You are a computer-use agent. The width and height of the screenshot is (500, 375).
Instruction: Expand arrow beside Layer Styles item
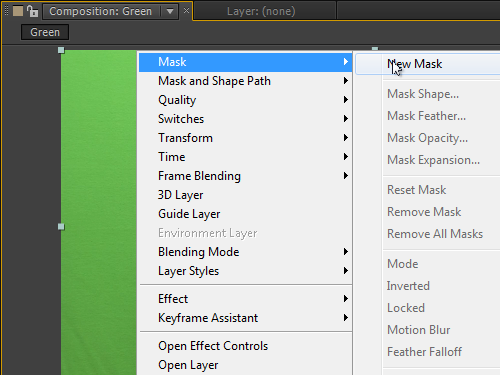pyautogui.click(x=346, y=271)
